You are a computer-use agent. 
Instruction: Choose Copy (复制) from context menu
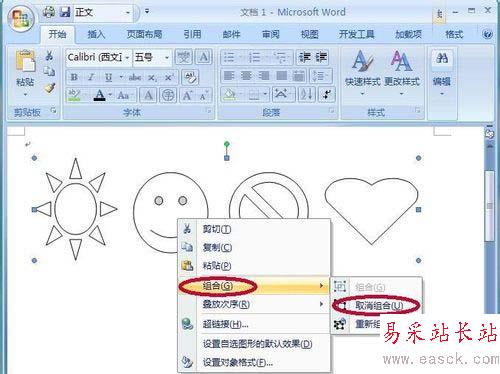(x=254, y=247)
